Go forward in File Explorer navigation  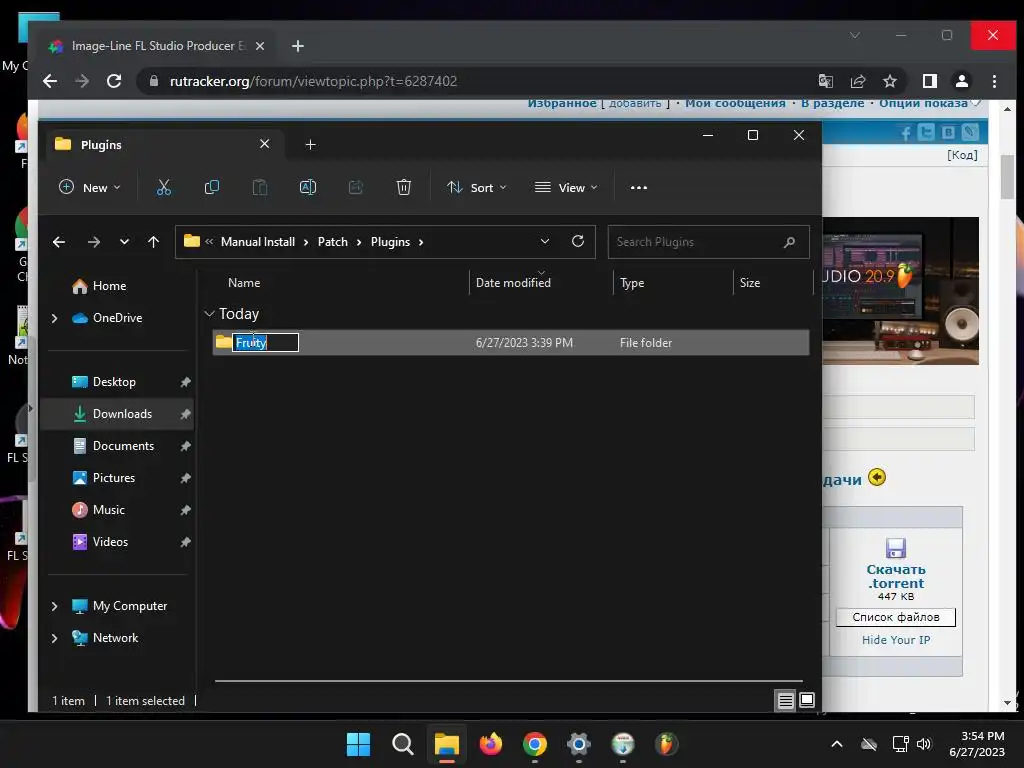click(94, 242)
